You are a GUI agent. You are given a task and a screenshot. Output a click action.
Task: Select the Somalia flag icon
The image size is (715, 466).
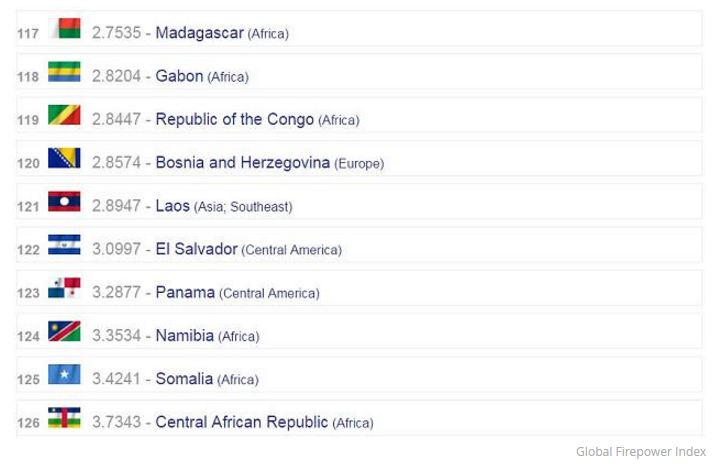[64, 374]
